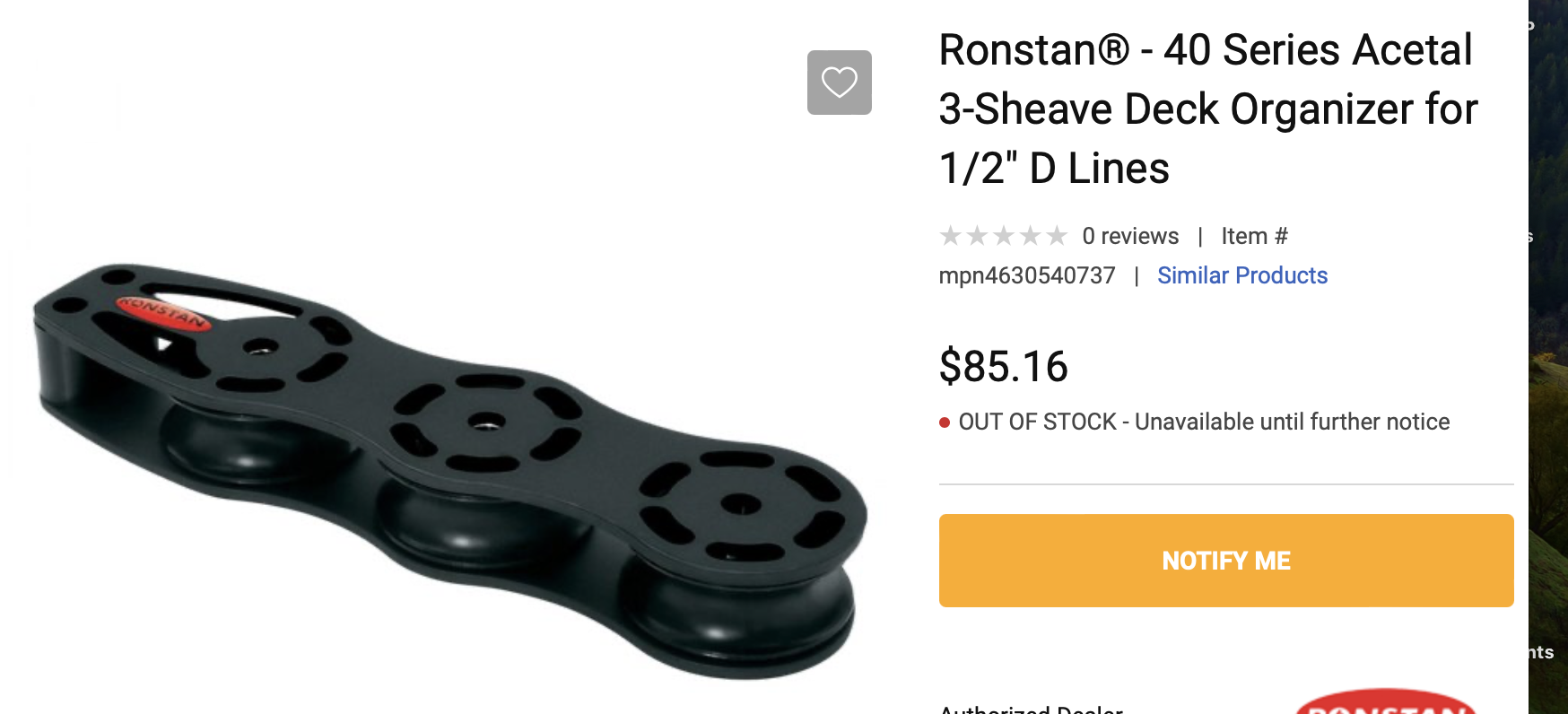The width and height of the screenshot is (1568, 714).
Task: Select the fifth rating star
Action: [x=1058, y=236]
